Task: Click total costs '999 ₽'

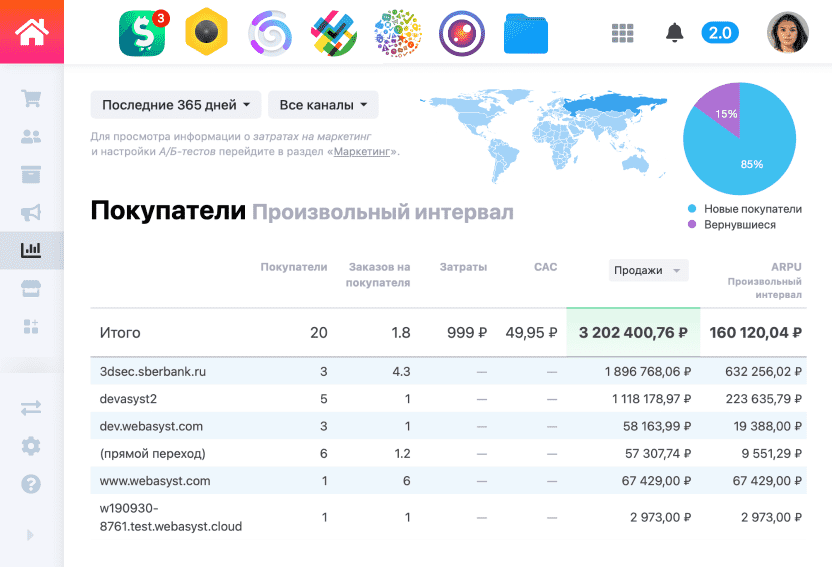Action: 467,333
